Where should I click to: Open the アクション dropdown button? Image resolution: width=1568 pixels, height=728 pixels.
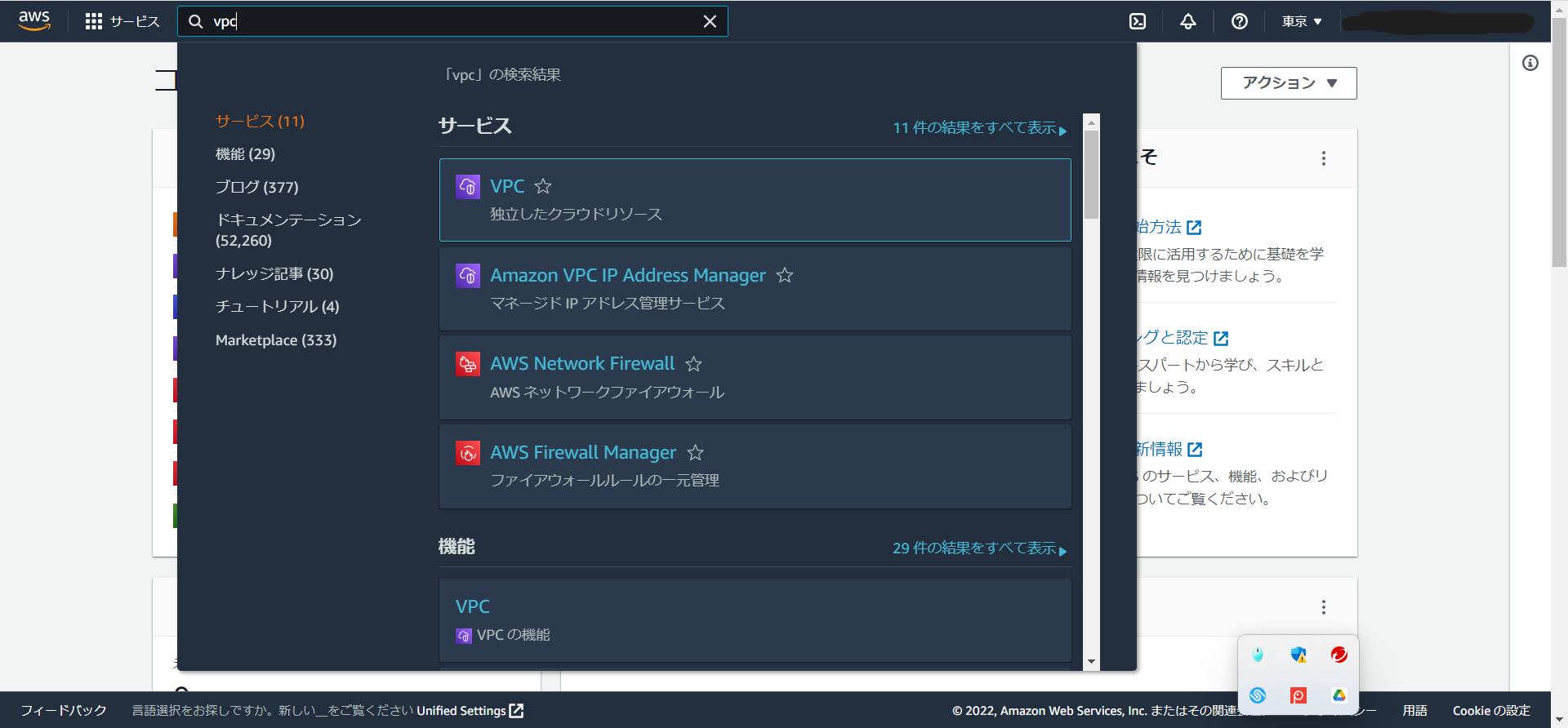tap(1289, 83)
